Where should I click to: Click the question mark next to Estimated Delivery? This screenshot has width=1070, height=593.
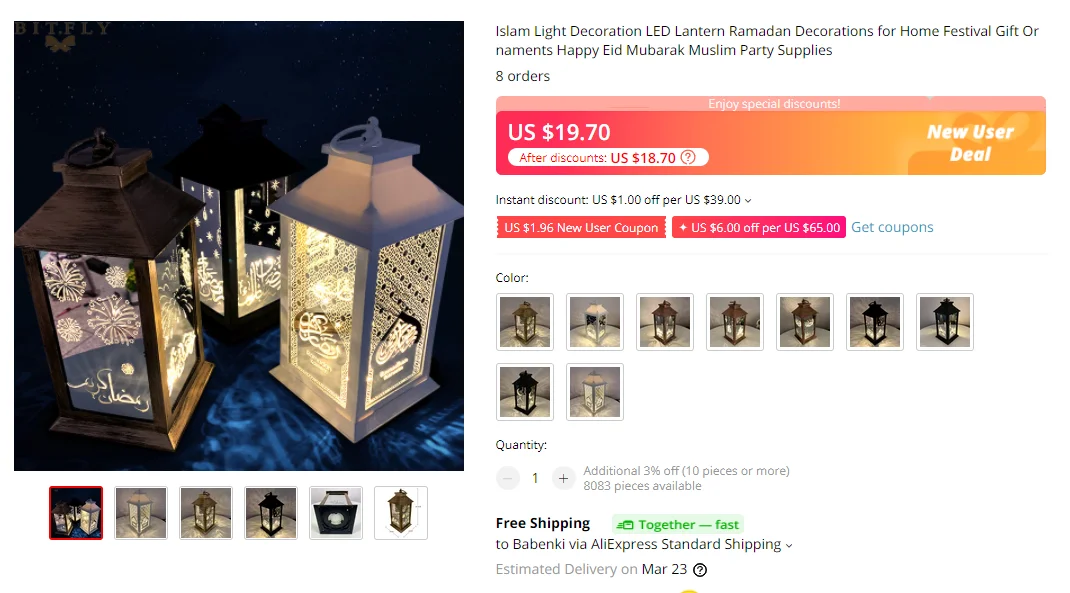[699, 570]
